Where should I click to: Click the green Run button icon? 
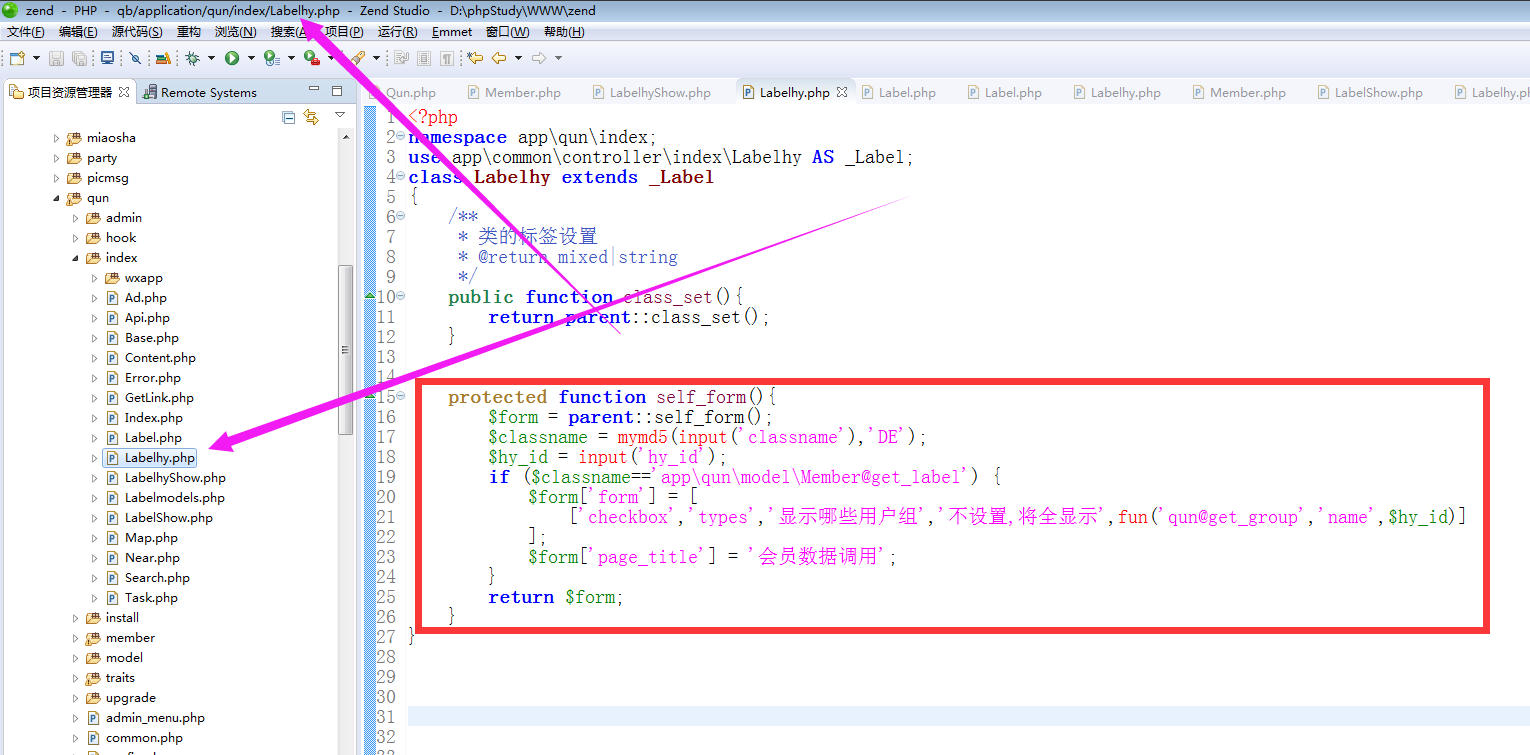(232, 58)
